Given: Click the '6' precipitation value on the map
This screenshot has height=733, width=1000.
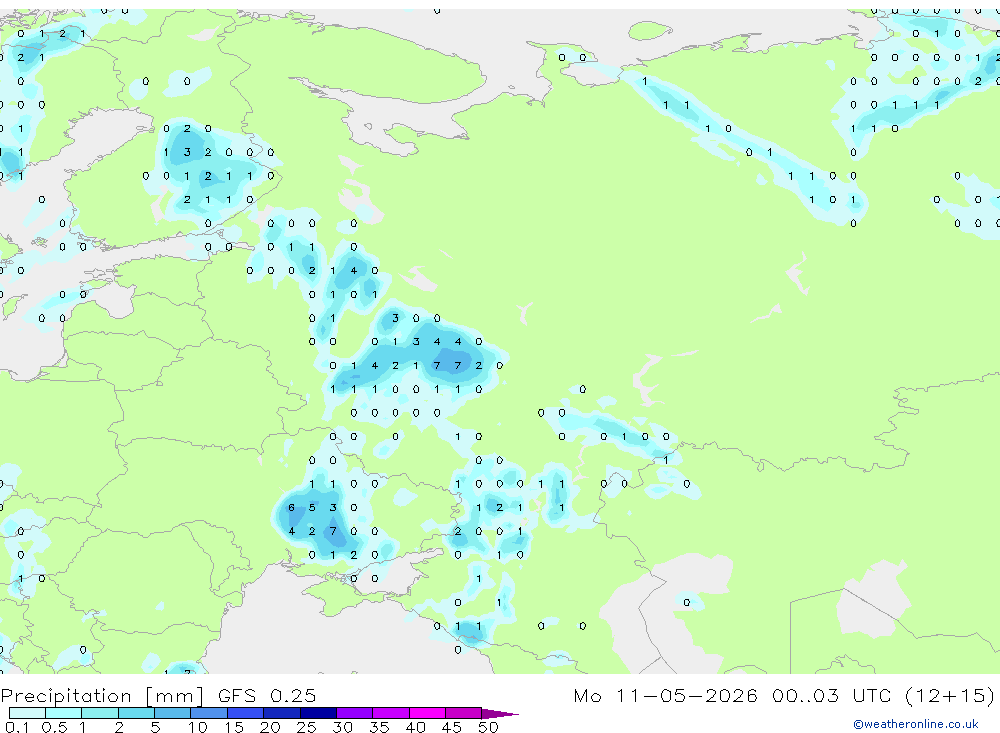Looking at the screenshot, I should pyautogui.click(x=291, y=508).
